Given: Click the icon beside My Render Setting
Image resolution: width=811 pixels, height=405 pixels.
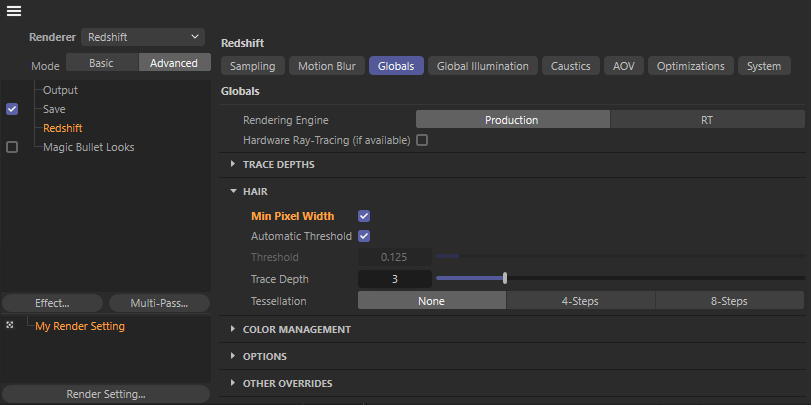Looking at the screenshot, I should [x=9, y=326].
